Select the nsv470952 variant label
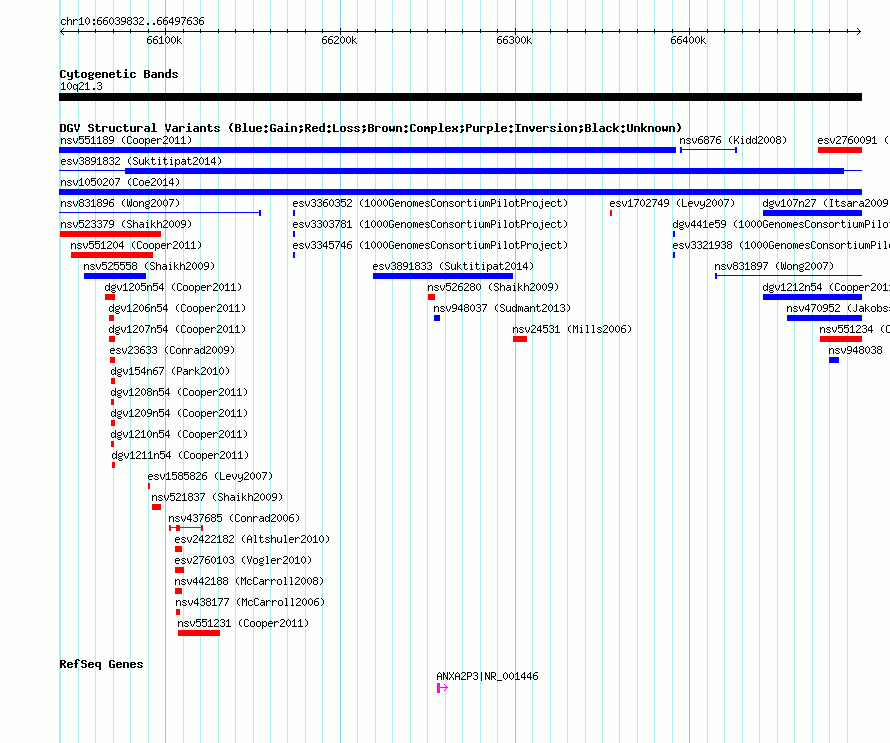This screenshot has width=890, height=743. point(838,308)
